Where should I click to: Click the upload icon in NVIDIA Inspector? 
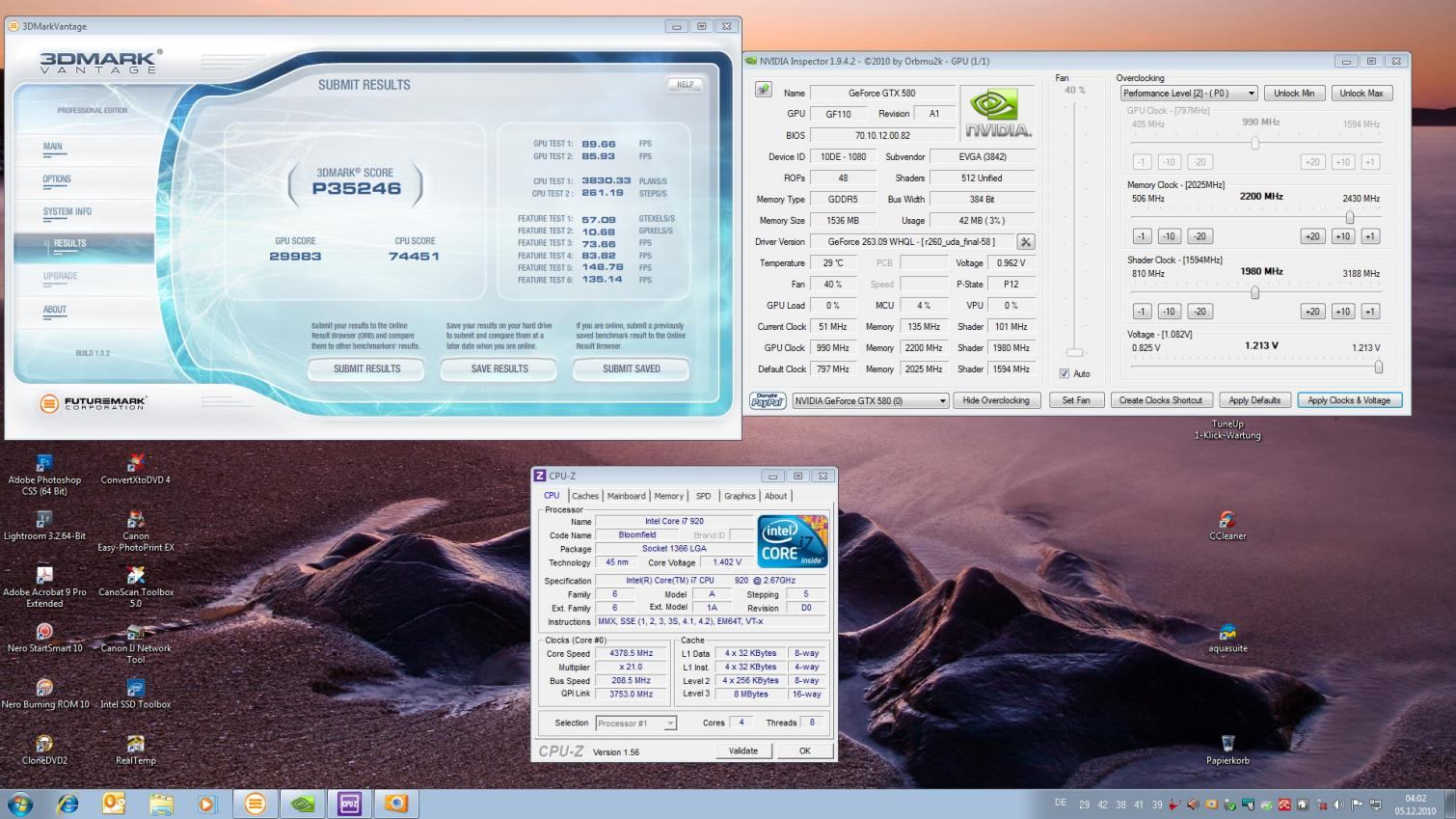click(764, 90)
